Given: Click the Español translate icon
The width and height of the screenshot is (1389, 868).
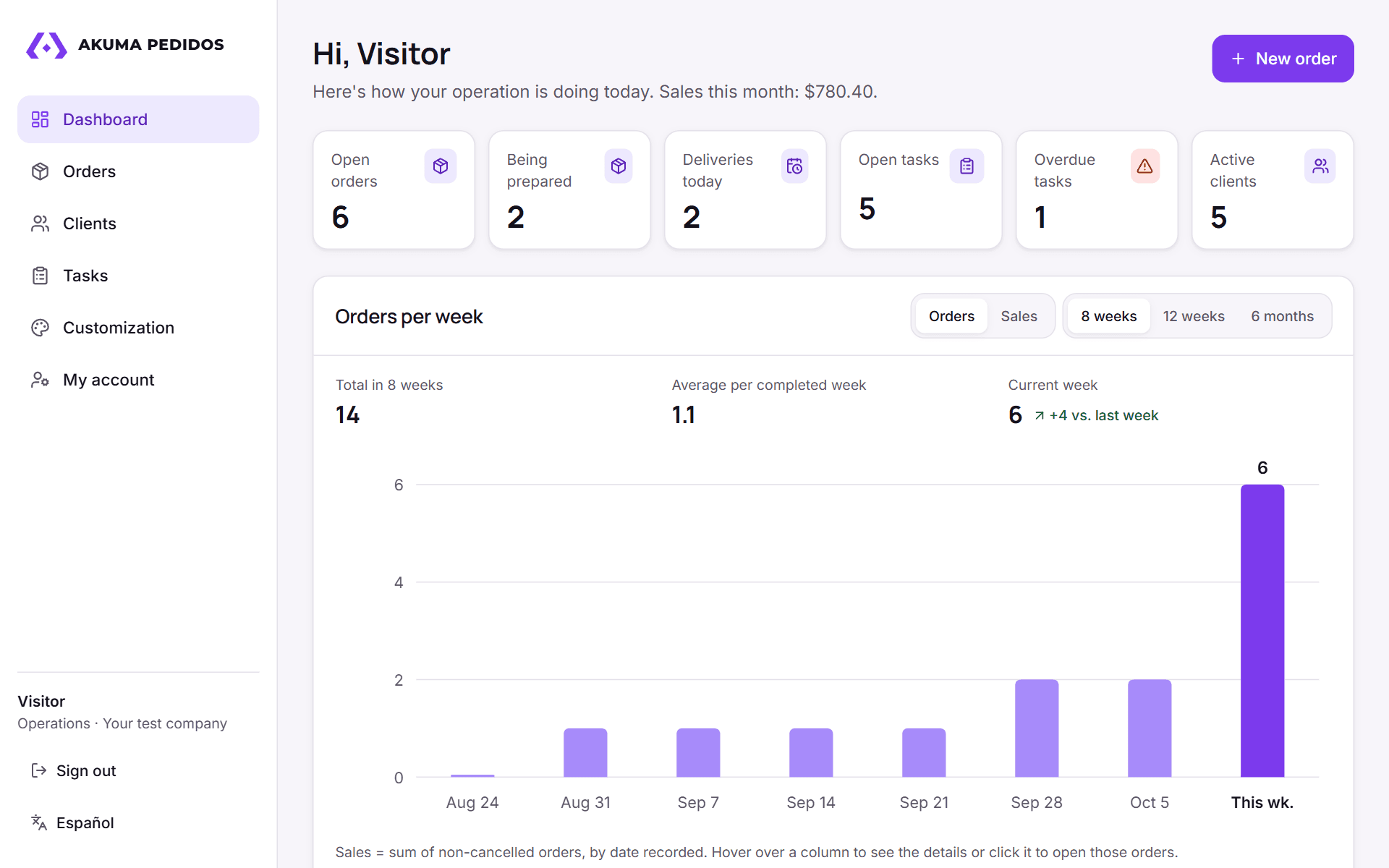Looking at the screenshot, I should (x=39, y=822).
